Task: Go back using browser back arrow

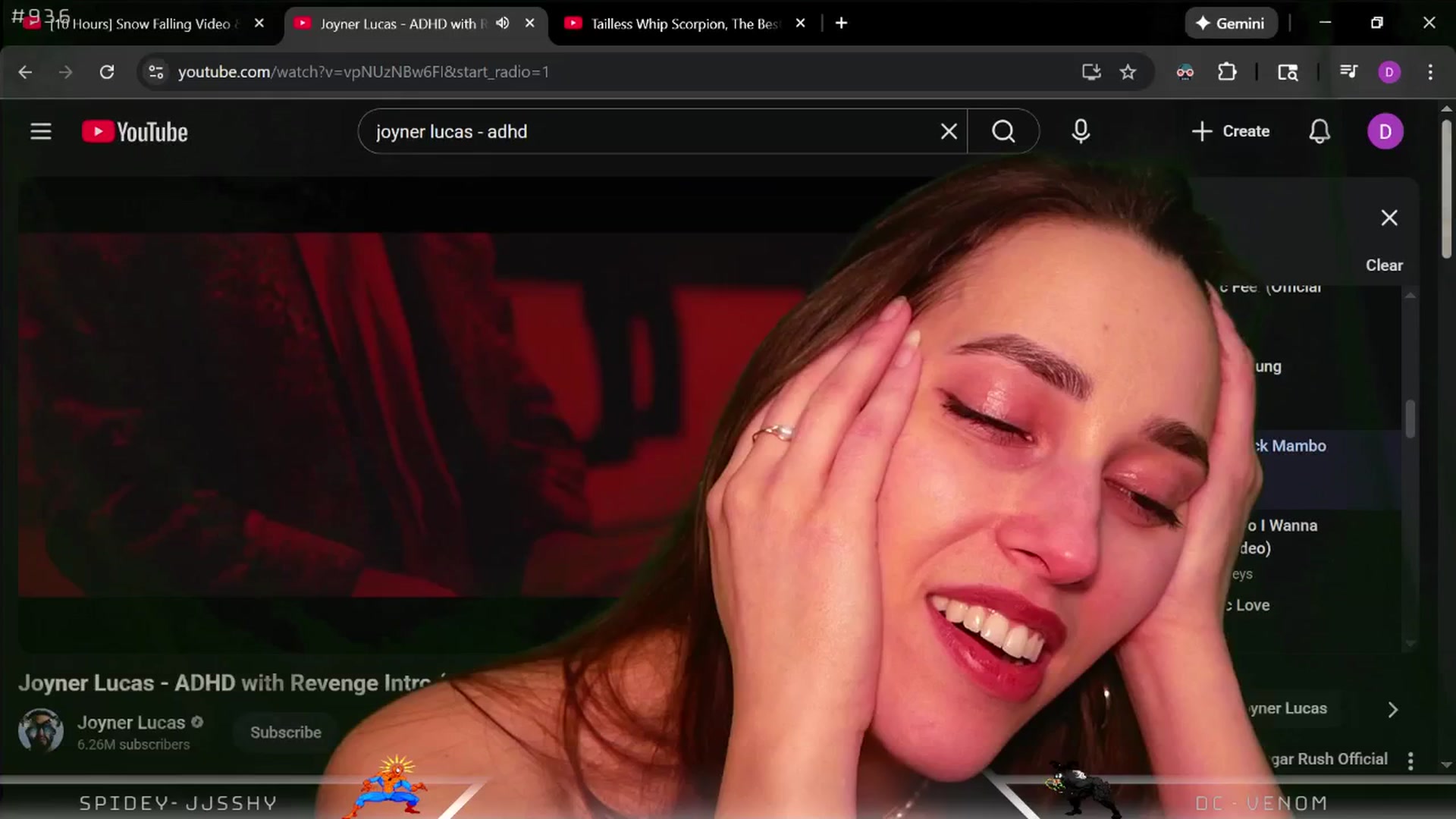Action: click(25, 72)
